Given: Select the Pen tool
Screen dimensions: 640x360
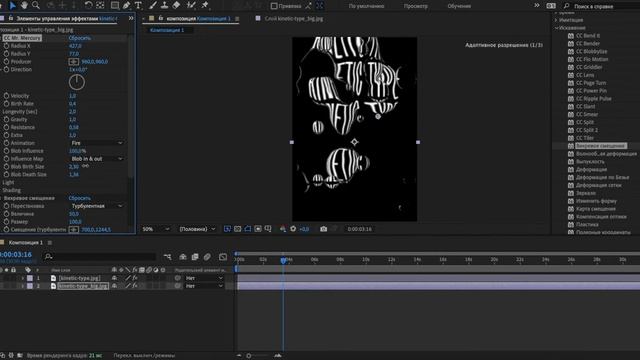Looking at the screenshot, I should (x=127, y=5).
